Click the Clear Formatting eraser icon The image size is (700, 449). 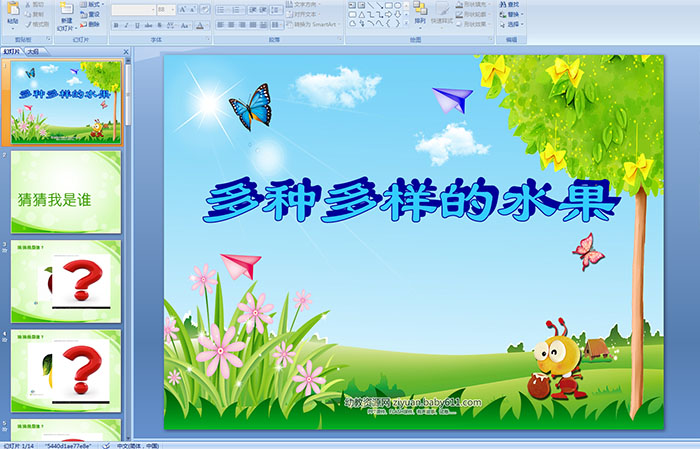[x=205, y=9]
